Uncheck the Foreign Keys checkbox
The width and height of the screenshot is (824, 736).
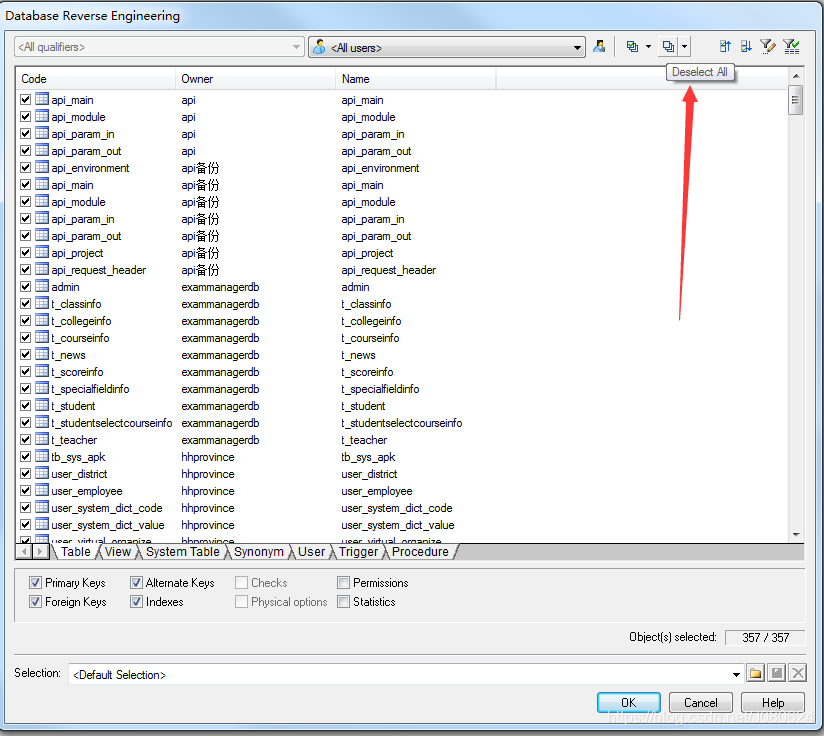click(35, 601)
